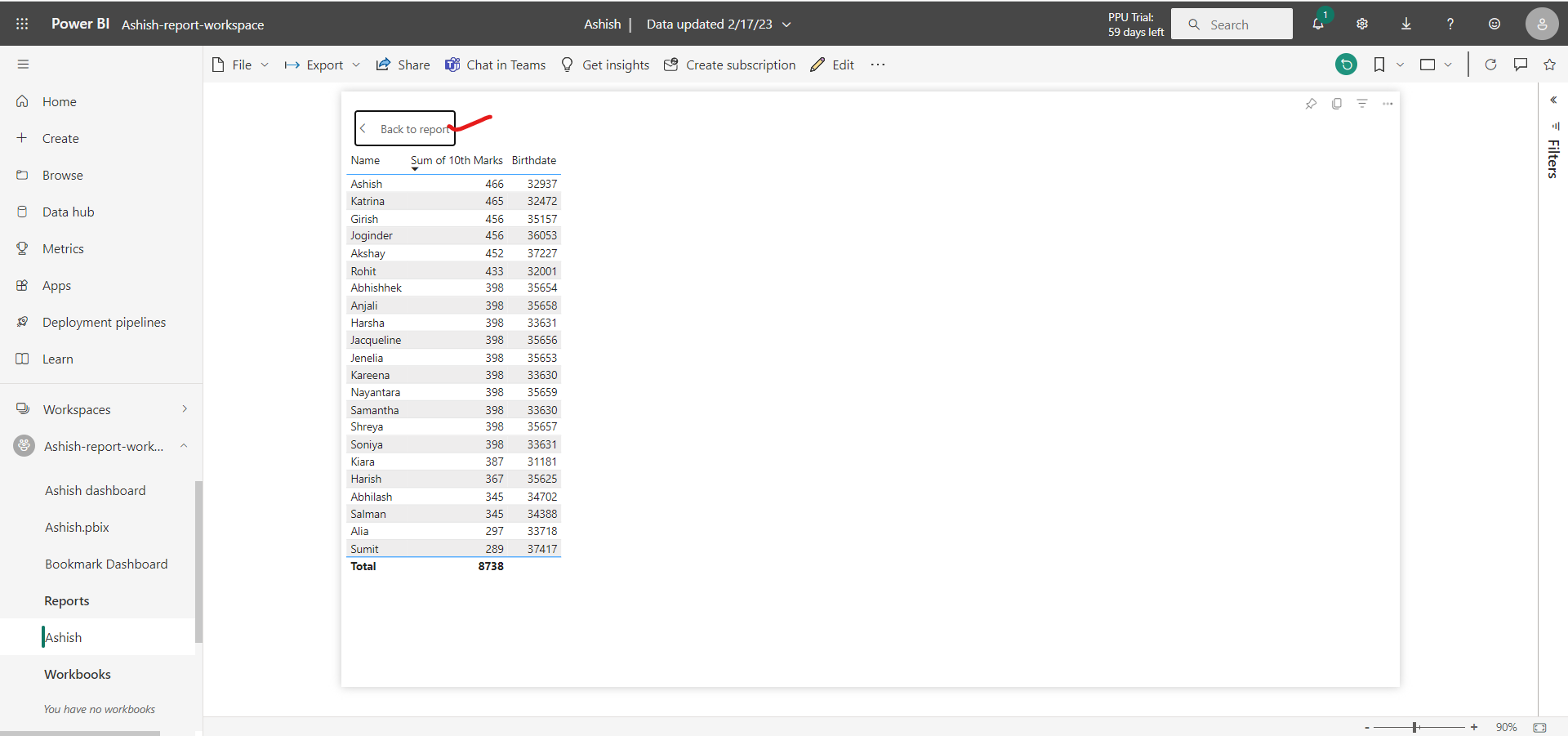Open Power BI settings gear

[1362, 24]
